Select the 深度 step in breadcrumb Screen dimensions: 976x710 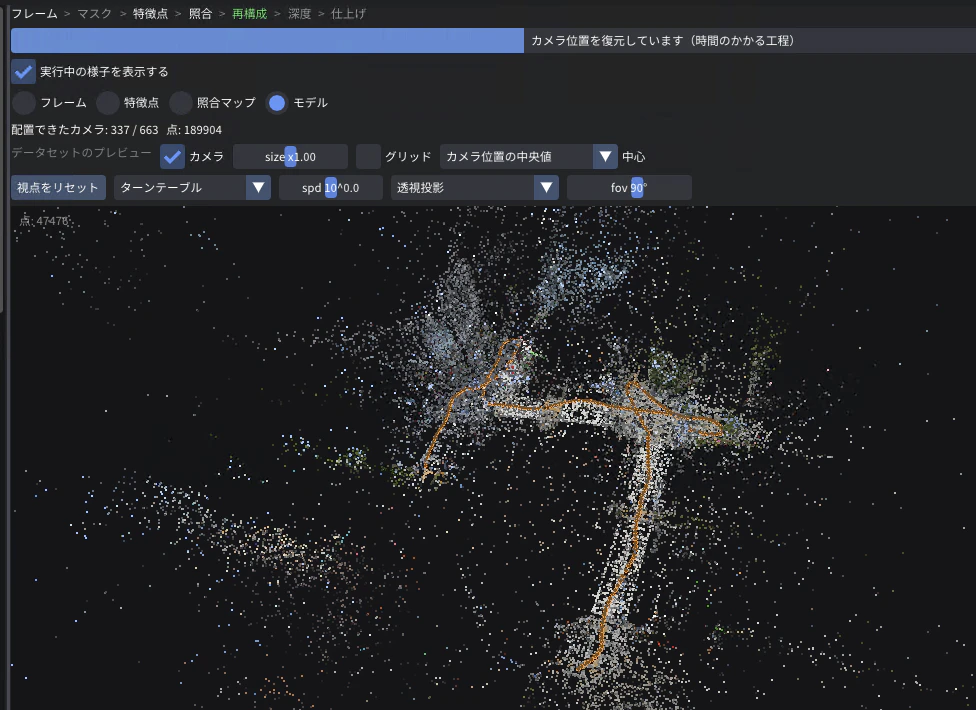(299, 14)
